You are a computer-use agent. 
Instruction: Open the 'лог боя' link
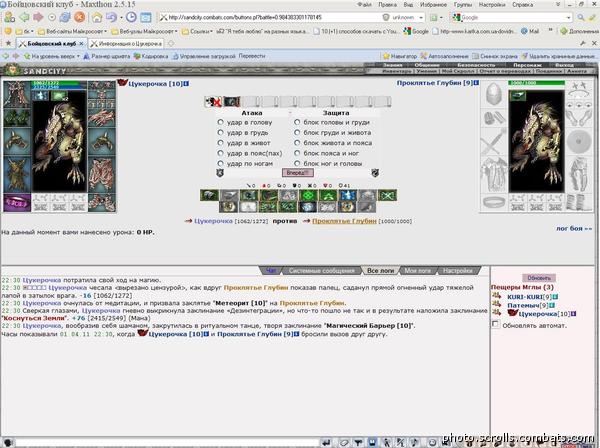pos(574,228)
